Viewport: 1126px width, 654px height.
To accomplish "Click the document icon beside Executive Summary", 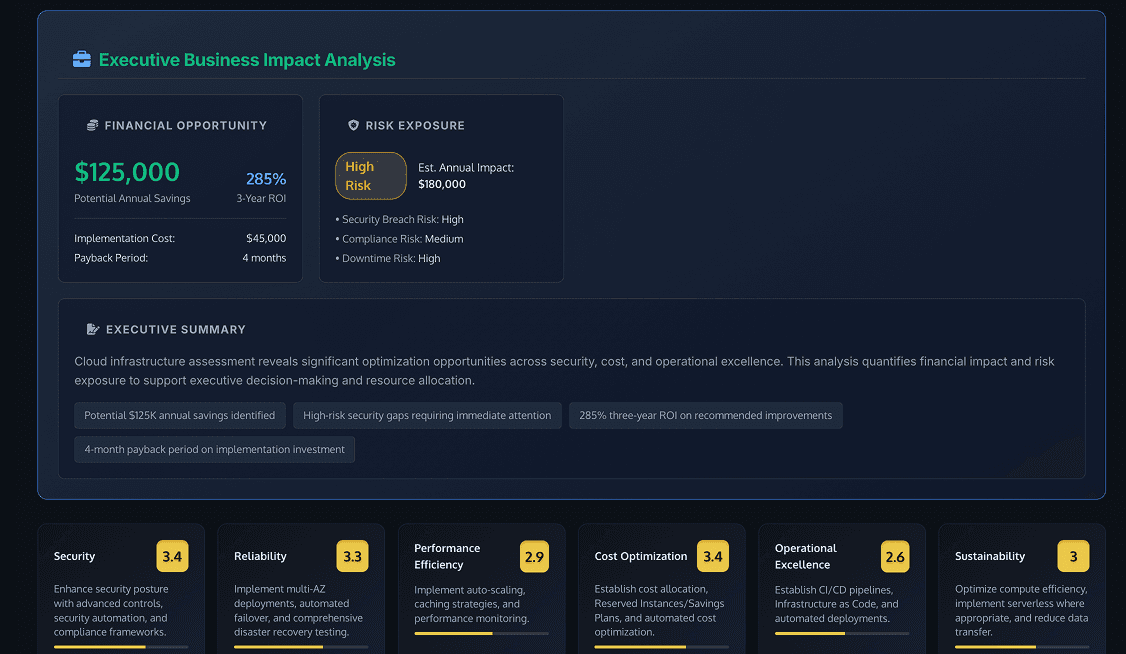I will coord(93,329).
